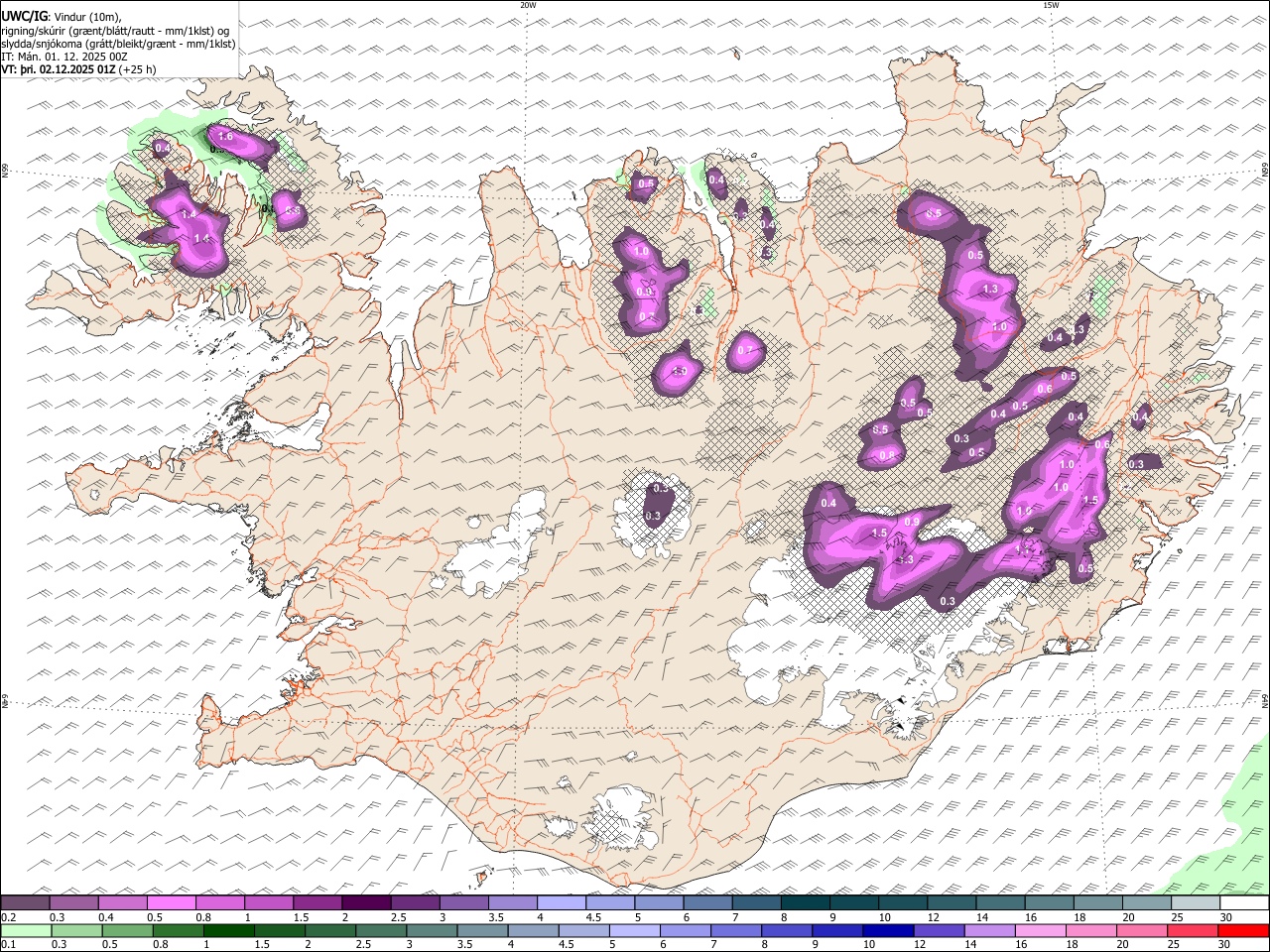Select the 18 swatch in the upper legend row
Image resolution: width=1270 pixels, height=952 pixels.
coord(1099,903)
